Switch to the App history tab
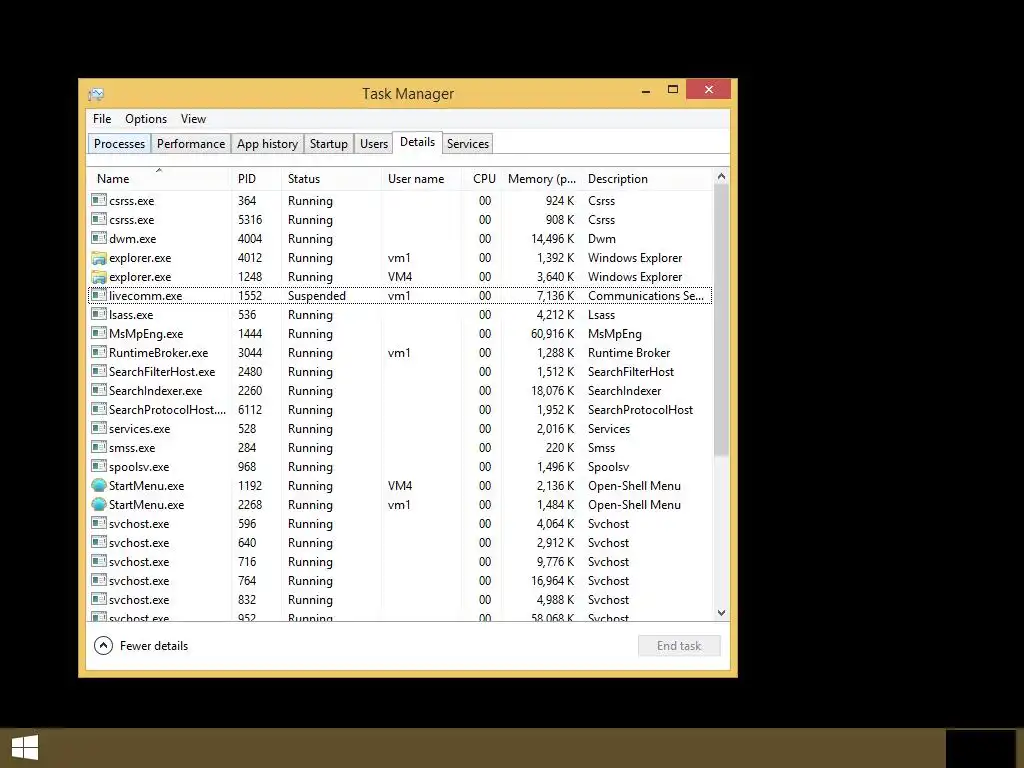This screenshot has width=1024, height=768. (x=267, y=144)
